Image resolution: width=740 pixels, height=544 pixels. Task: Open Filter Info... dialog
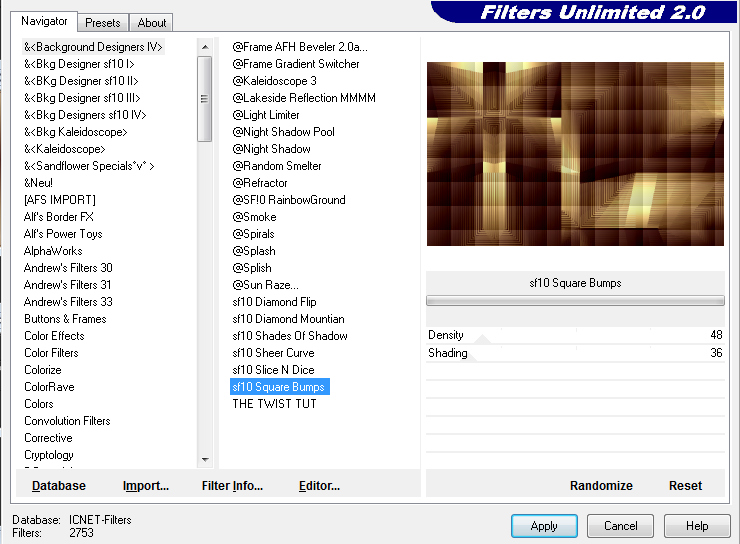coord(232,486)
